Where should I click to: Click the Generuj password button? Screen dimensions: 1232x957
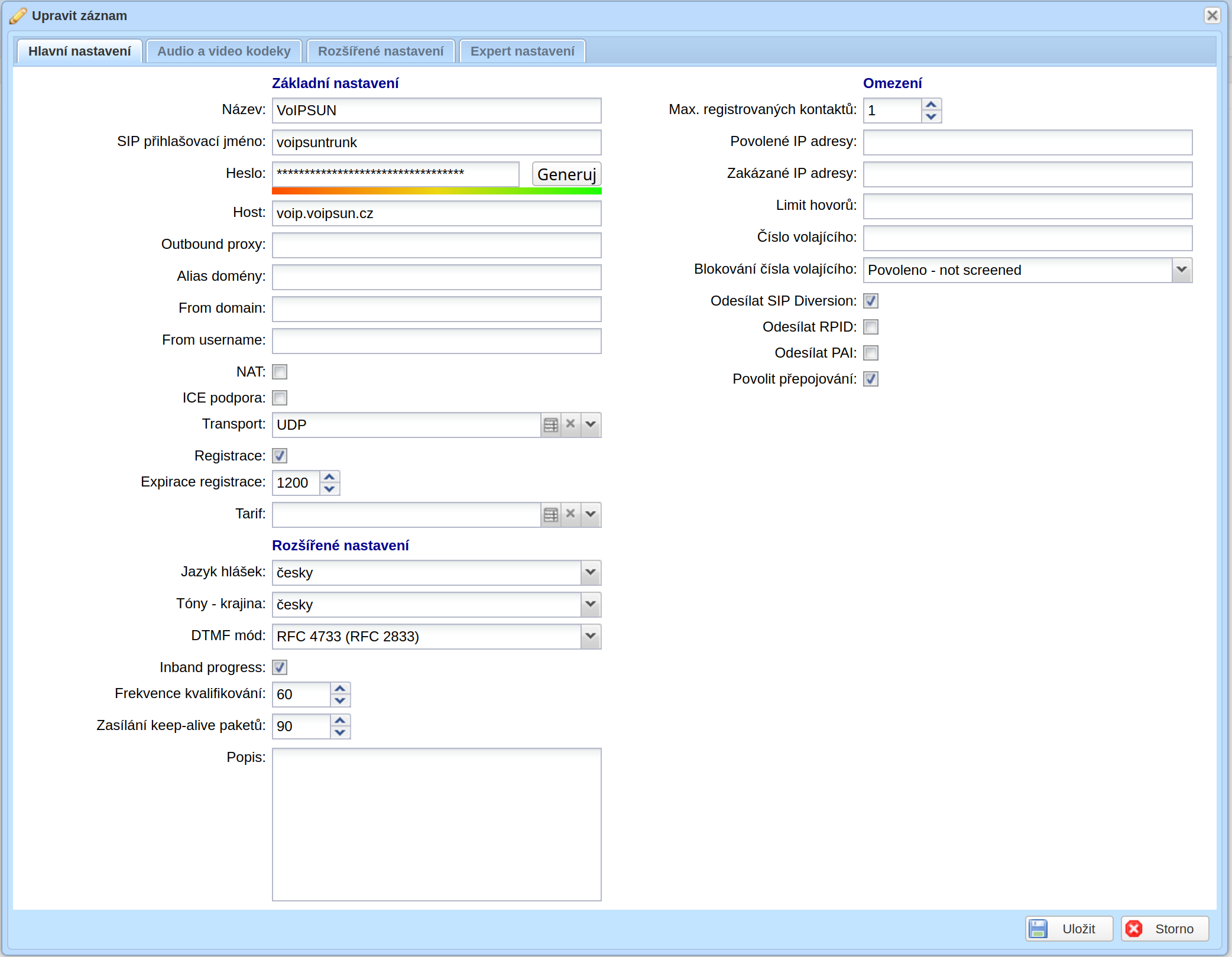pyautogui.click(x=567, y=174)
